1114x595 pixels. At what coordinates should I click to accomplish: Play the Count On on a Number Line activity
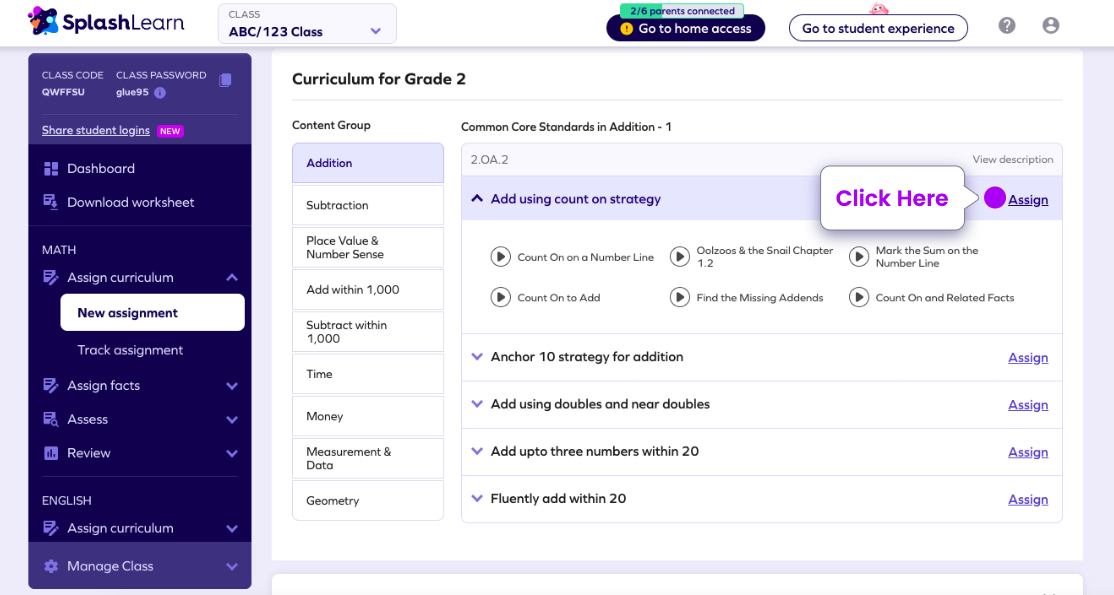tap(500, 257)
